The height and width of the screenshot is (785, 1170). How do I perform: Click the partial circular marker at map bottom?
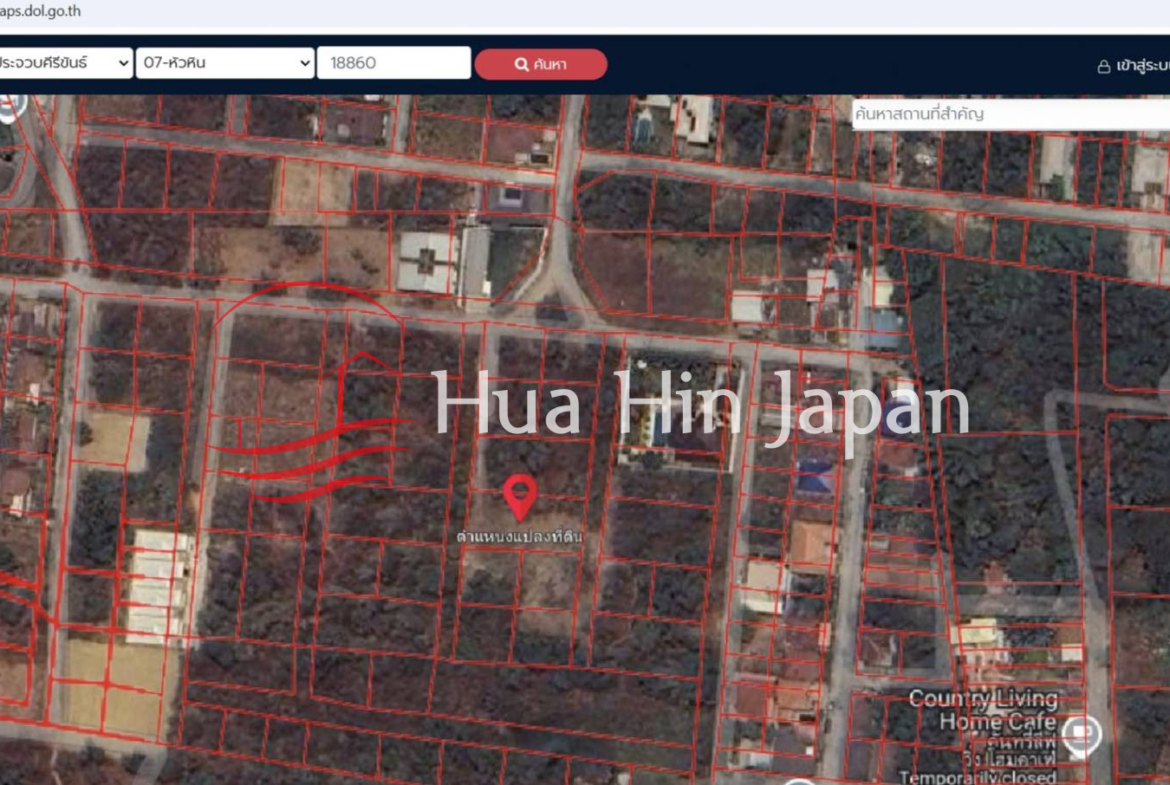[798, 781]
